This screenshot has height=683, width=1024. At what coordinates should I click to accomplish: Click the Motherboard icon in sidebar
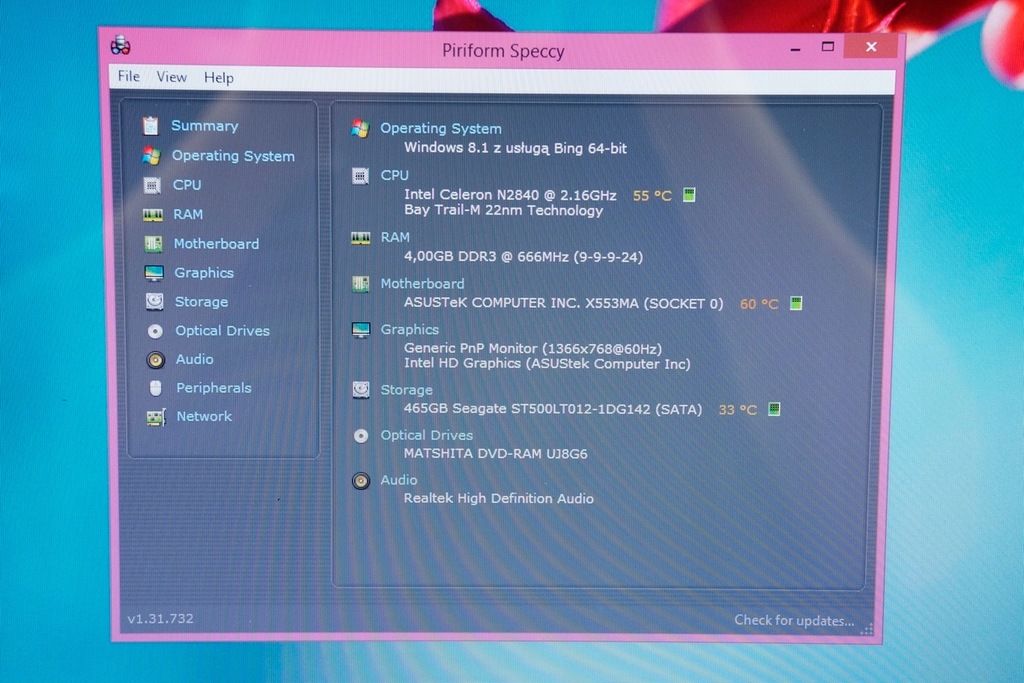[x=153, y=244]
